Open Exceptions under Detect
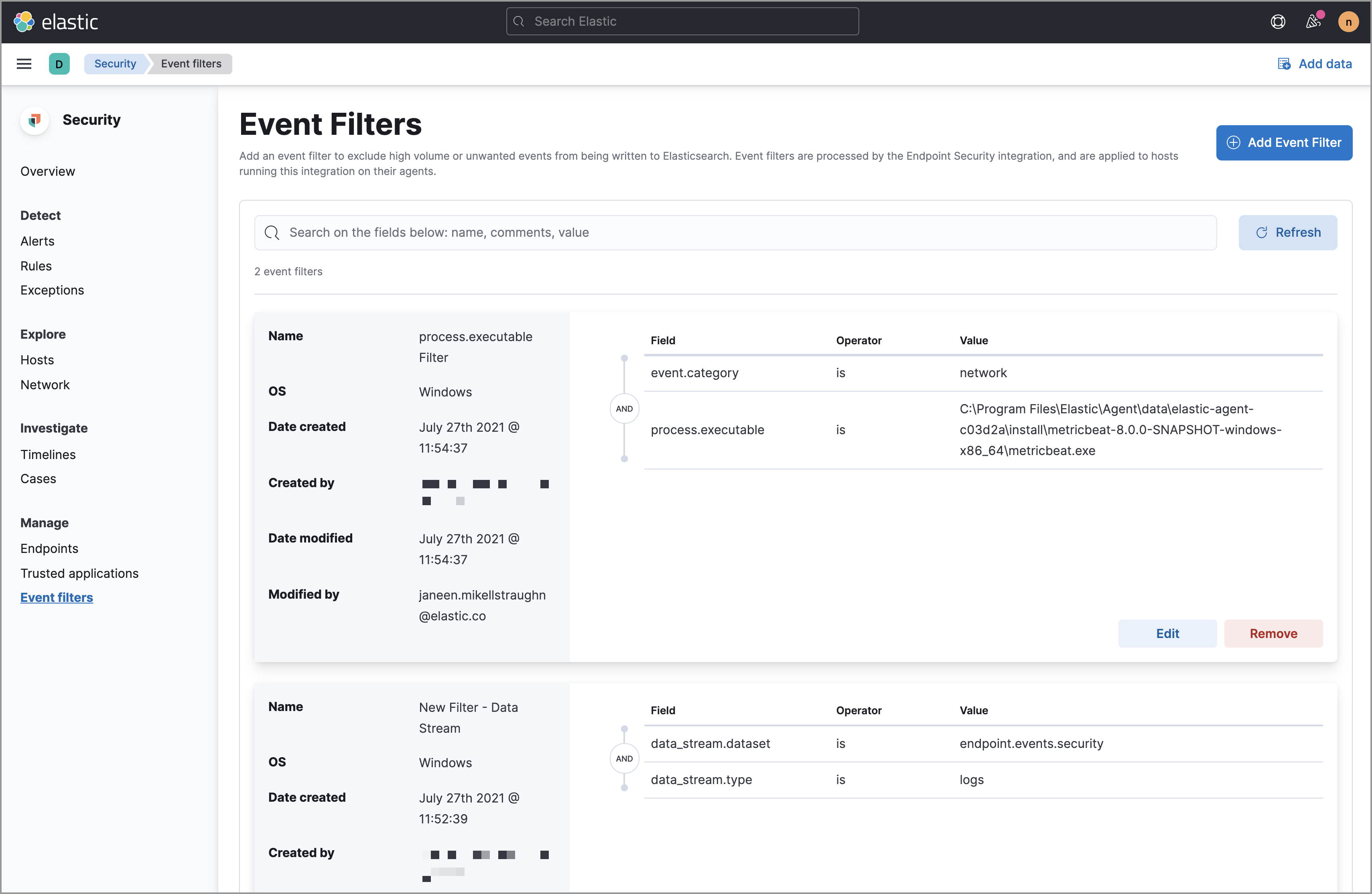 coord(52,290)
